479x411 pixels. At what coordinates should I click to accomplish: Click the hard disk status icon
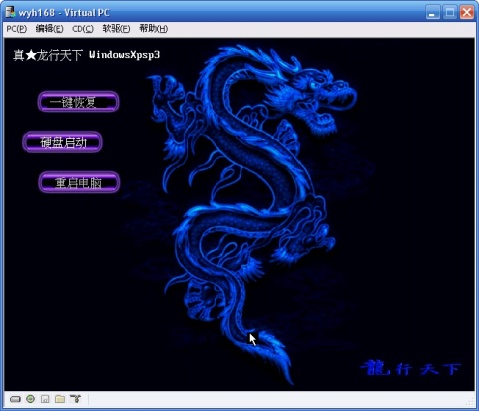pyautogui.click(x=15, y=399)
